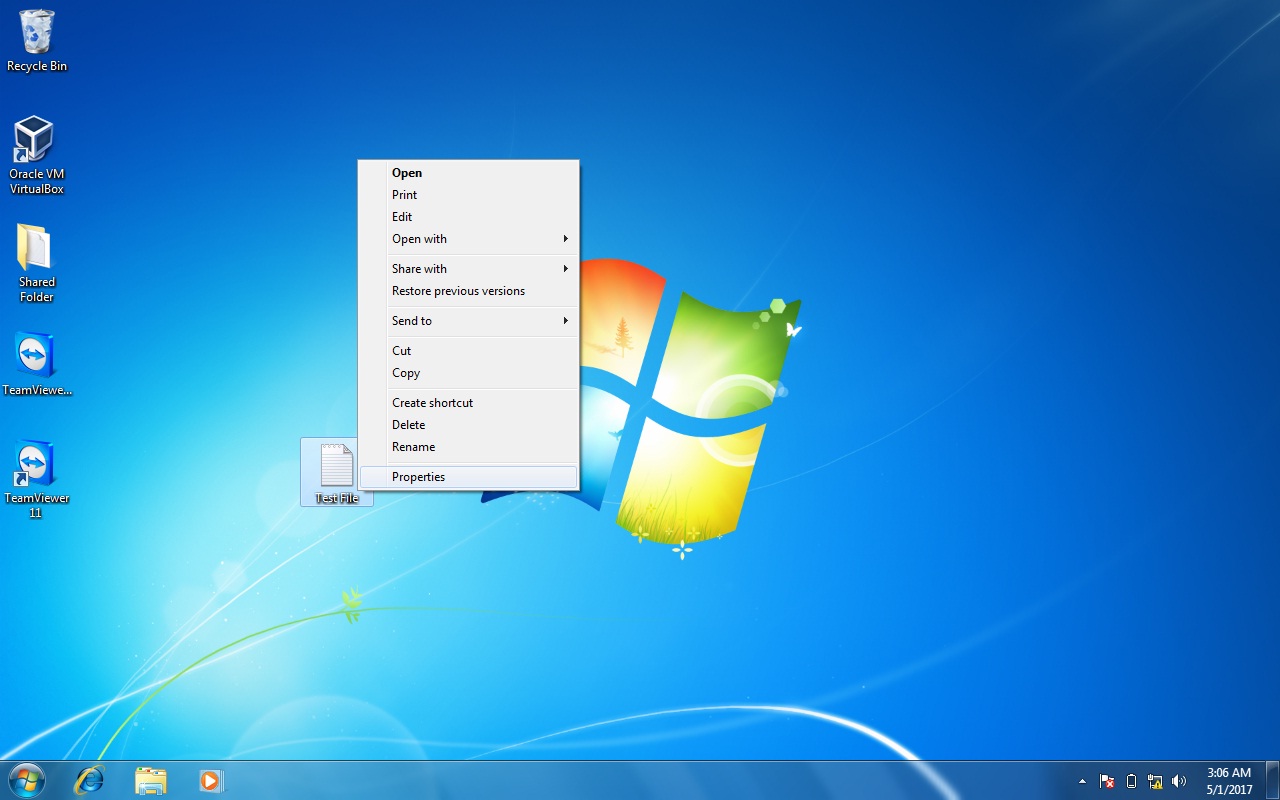Open Action Center flag icon
The width and height of the screenshot is (1280, 800).
pyautogui.click(x=1107, y=781)
